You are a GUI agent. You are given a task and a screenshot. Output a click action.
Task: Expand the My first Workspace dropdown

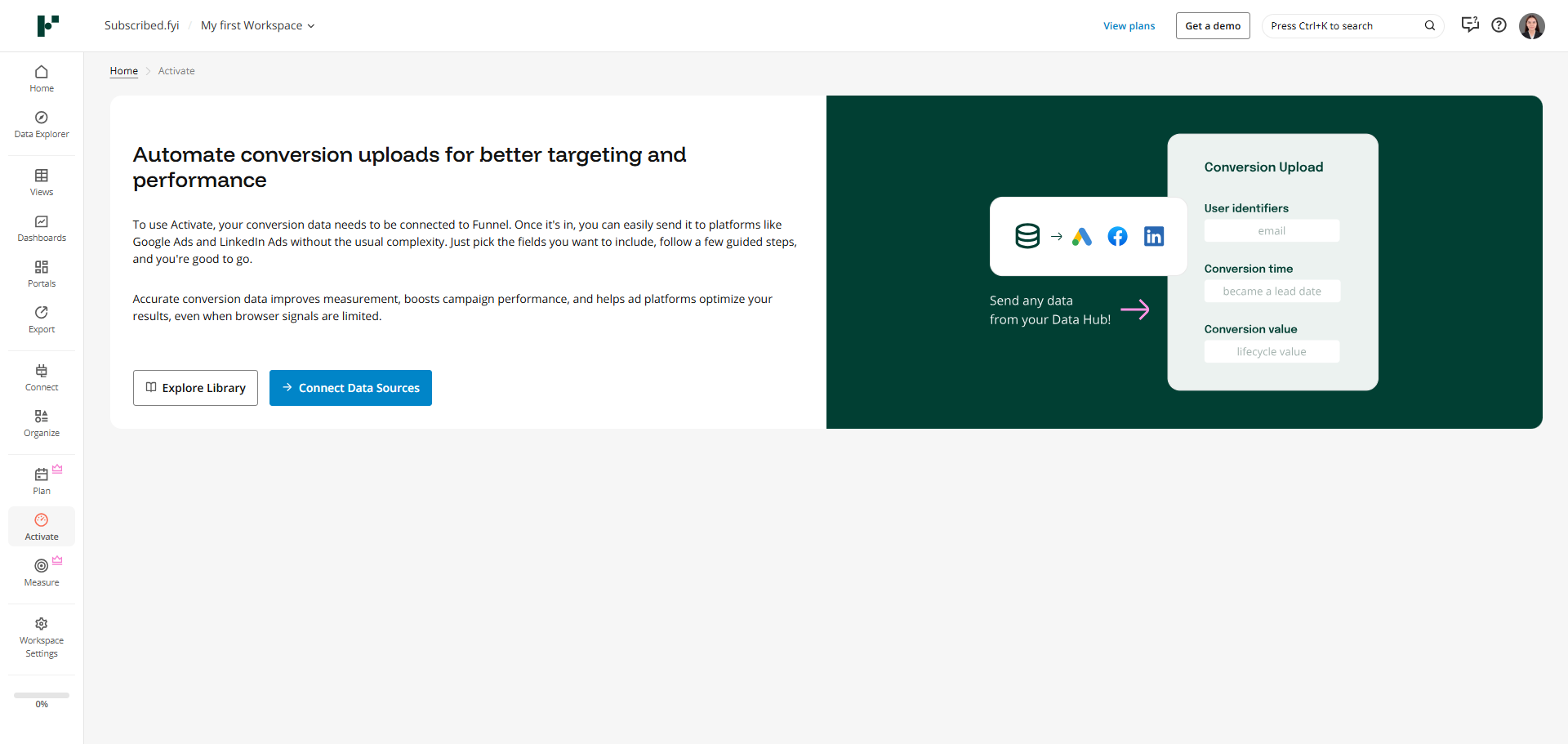[257, 26]
